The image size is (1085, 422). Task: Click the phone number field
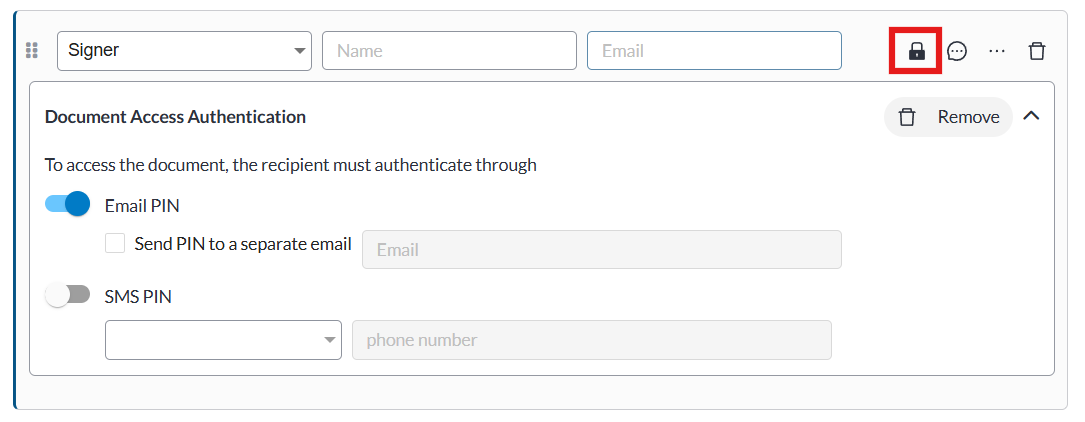591,340
